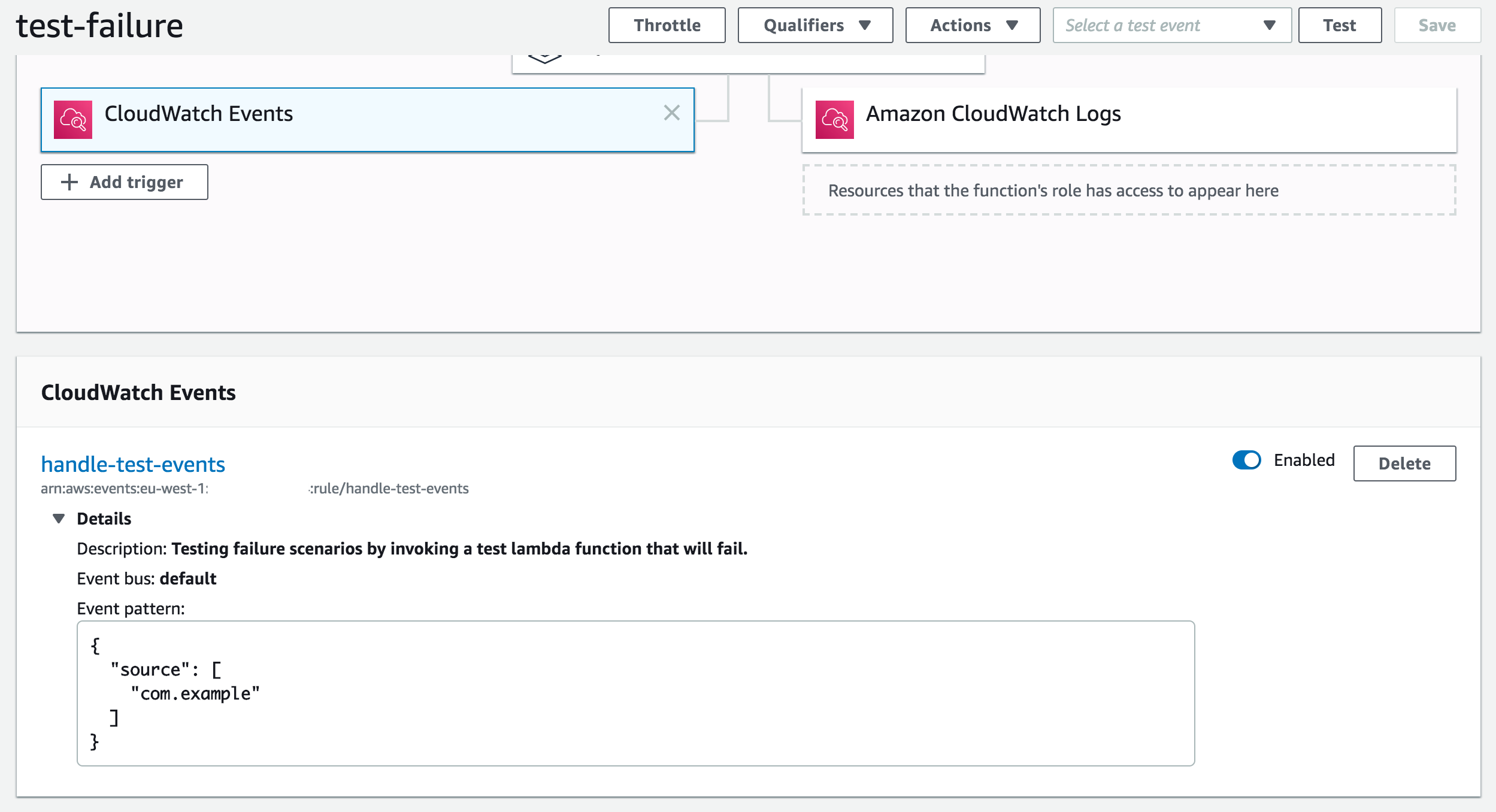The width and height of the screenshot is (1496, 812).
Task: Collapse the Details disclosure triangle
Action: tap(59, 519)
